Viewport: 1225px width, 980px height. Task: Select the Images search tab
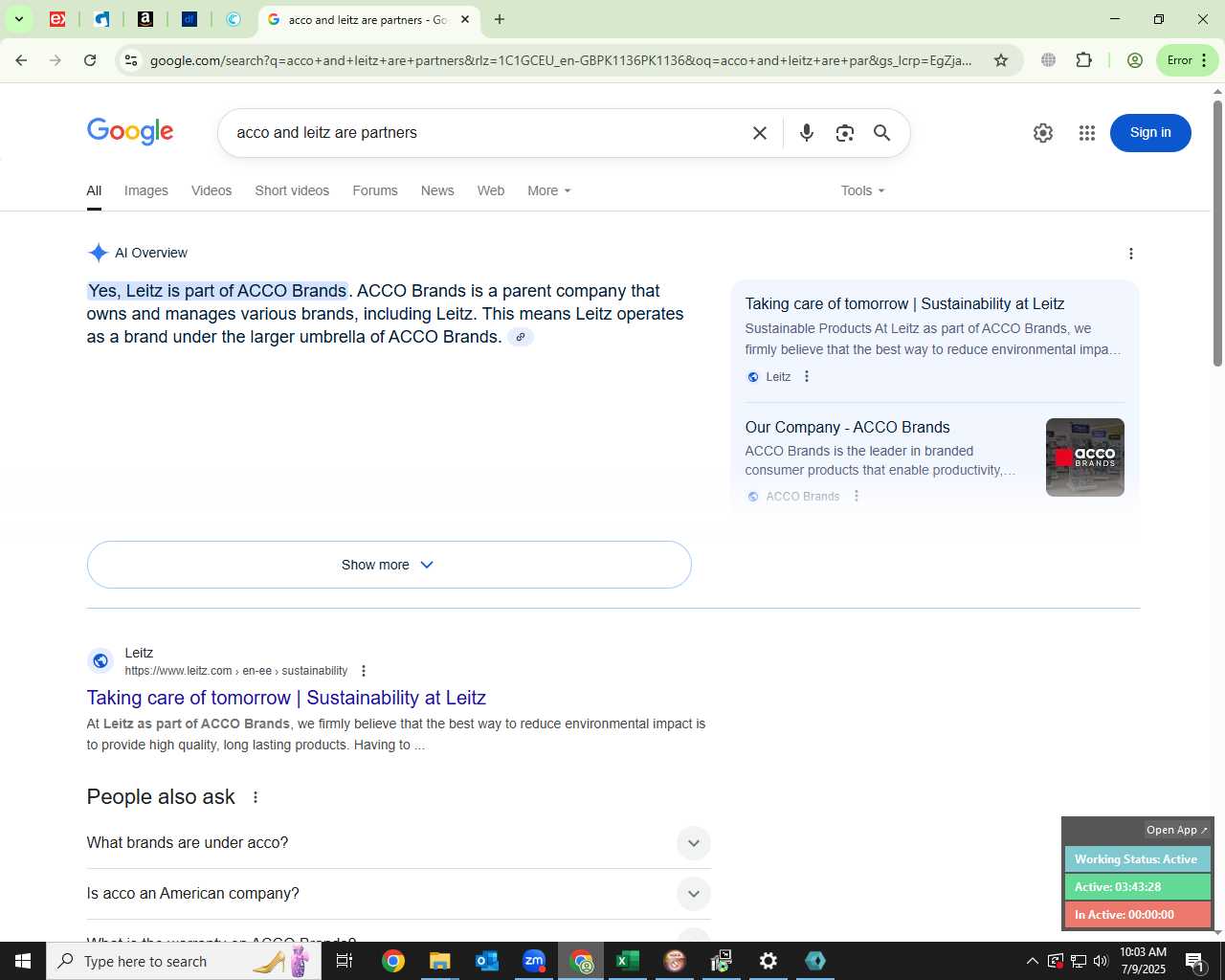[146, 190]
